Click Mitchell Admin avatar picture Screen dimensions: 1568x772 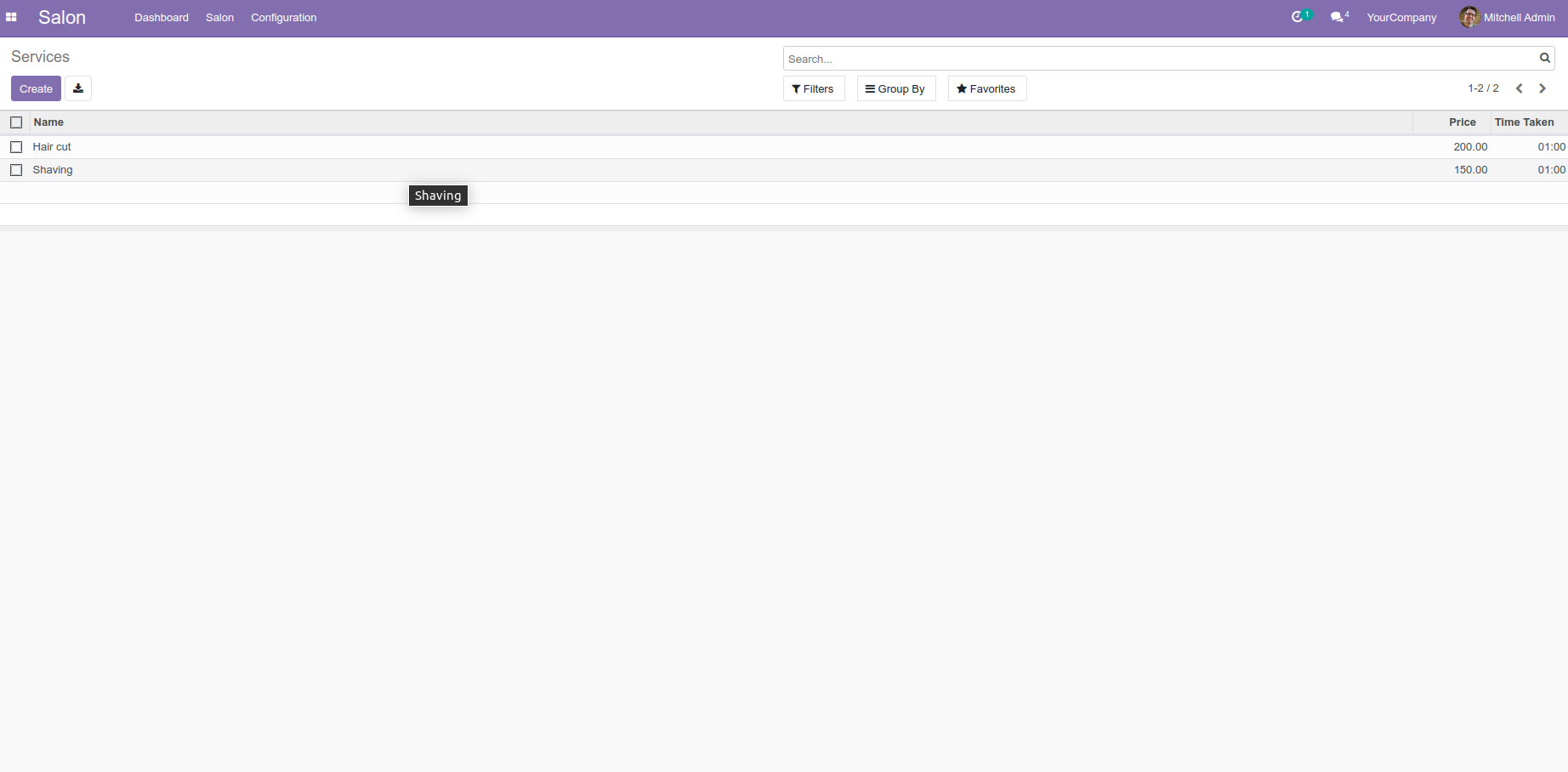point(1469,17)
